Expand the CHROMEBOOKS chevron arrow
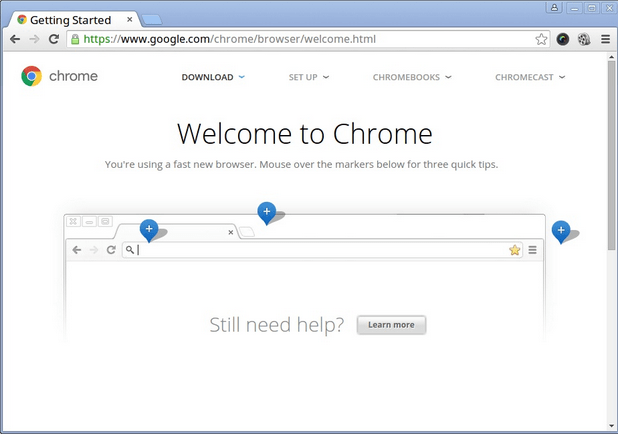This screenshot has height=434, width=618. pyautogui.click(x=449, y=77)
